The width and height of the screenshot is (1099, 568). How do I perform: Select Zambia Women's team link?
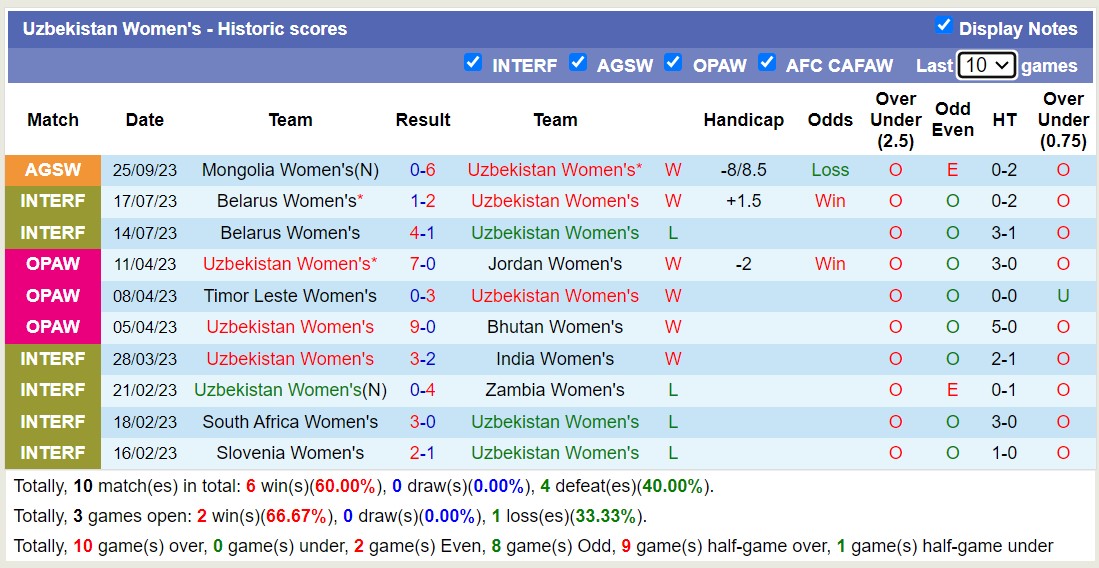click(555, 390)
